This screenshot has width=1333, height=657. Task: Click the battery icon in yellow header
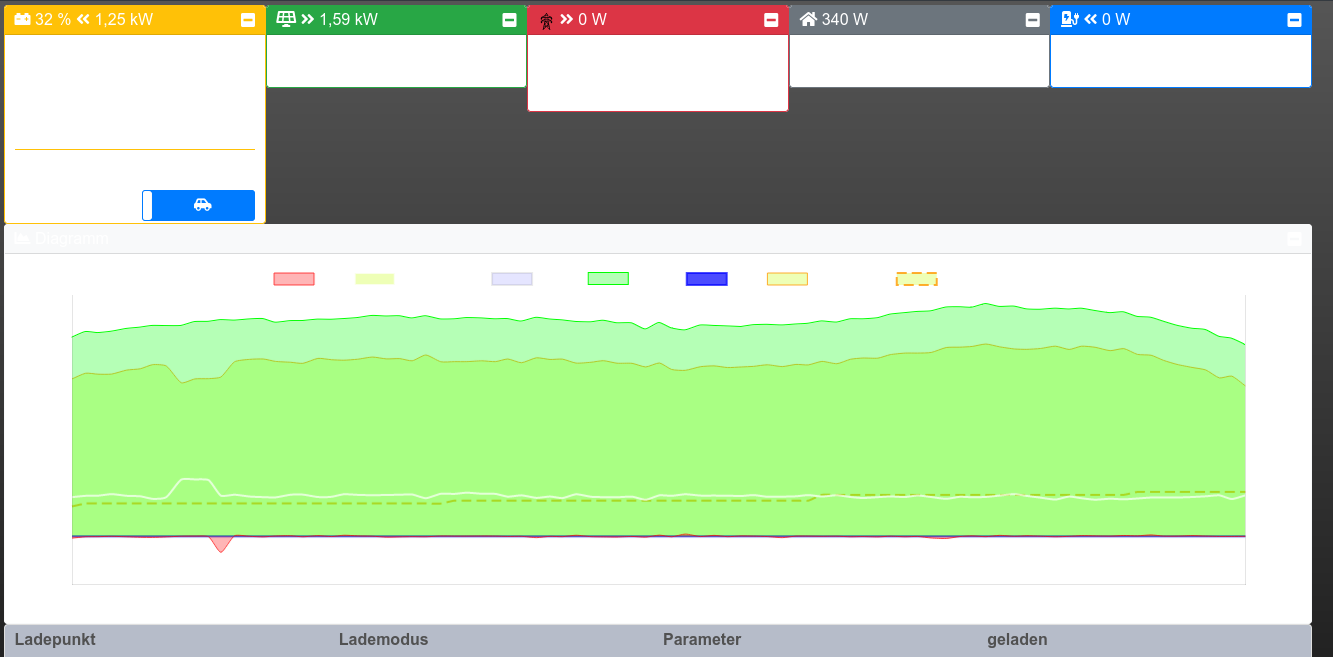[23, 20]
